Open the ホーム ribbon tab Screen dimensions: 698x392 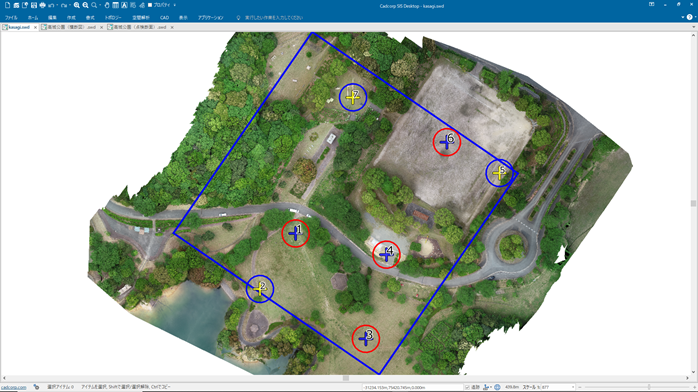[x=33, y=18]
